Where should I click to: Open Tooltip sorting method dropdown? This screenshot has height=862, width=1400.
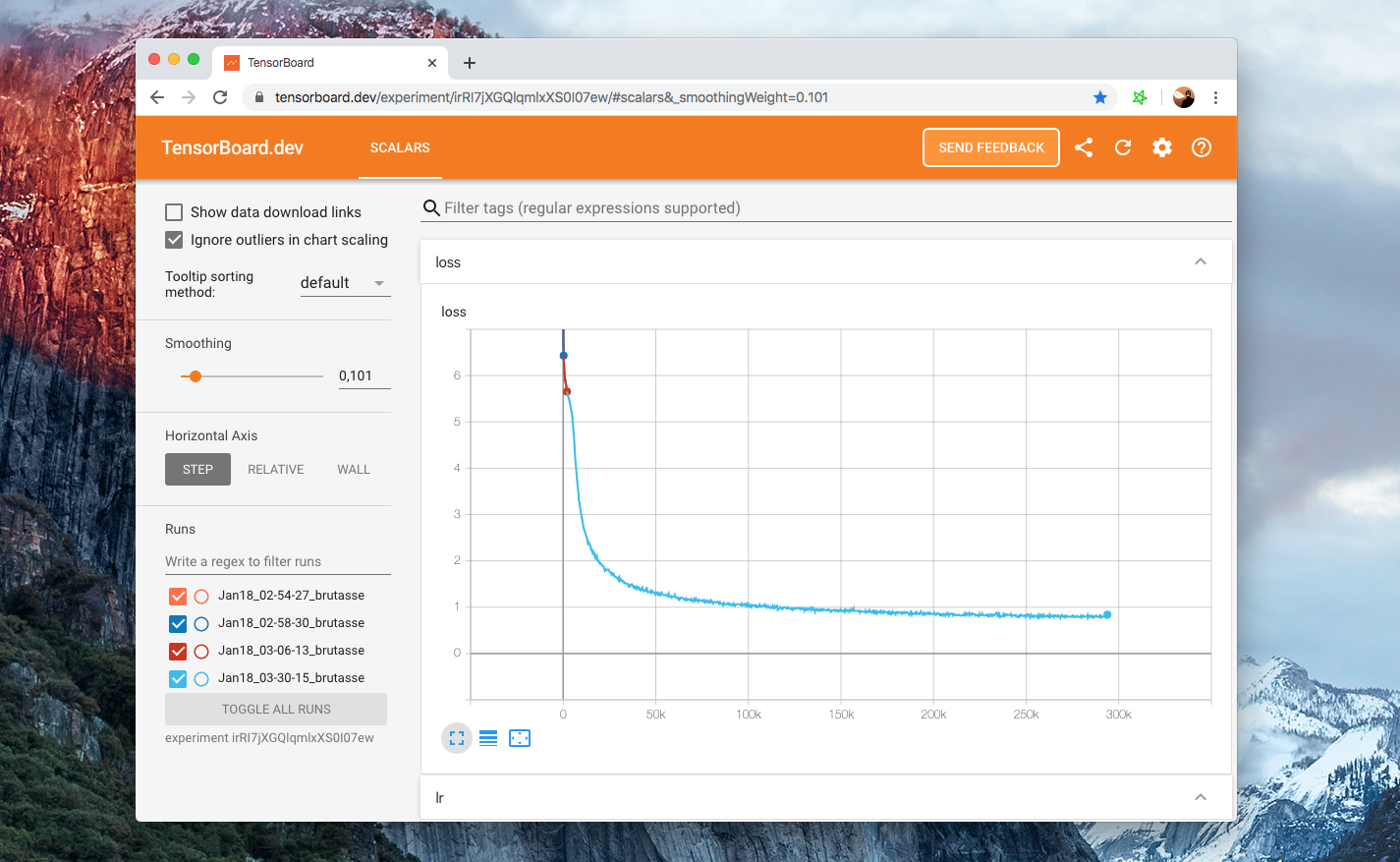[345, 283]
